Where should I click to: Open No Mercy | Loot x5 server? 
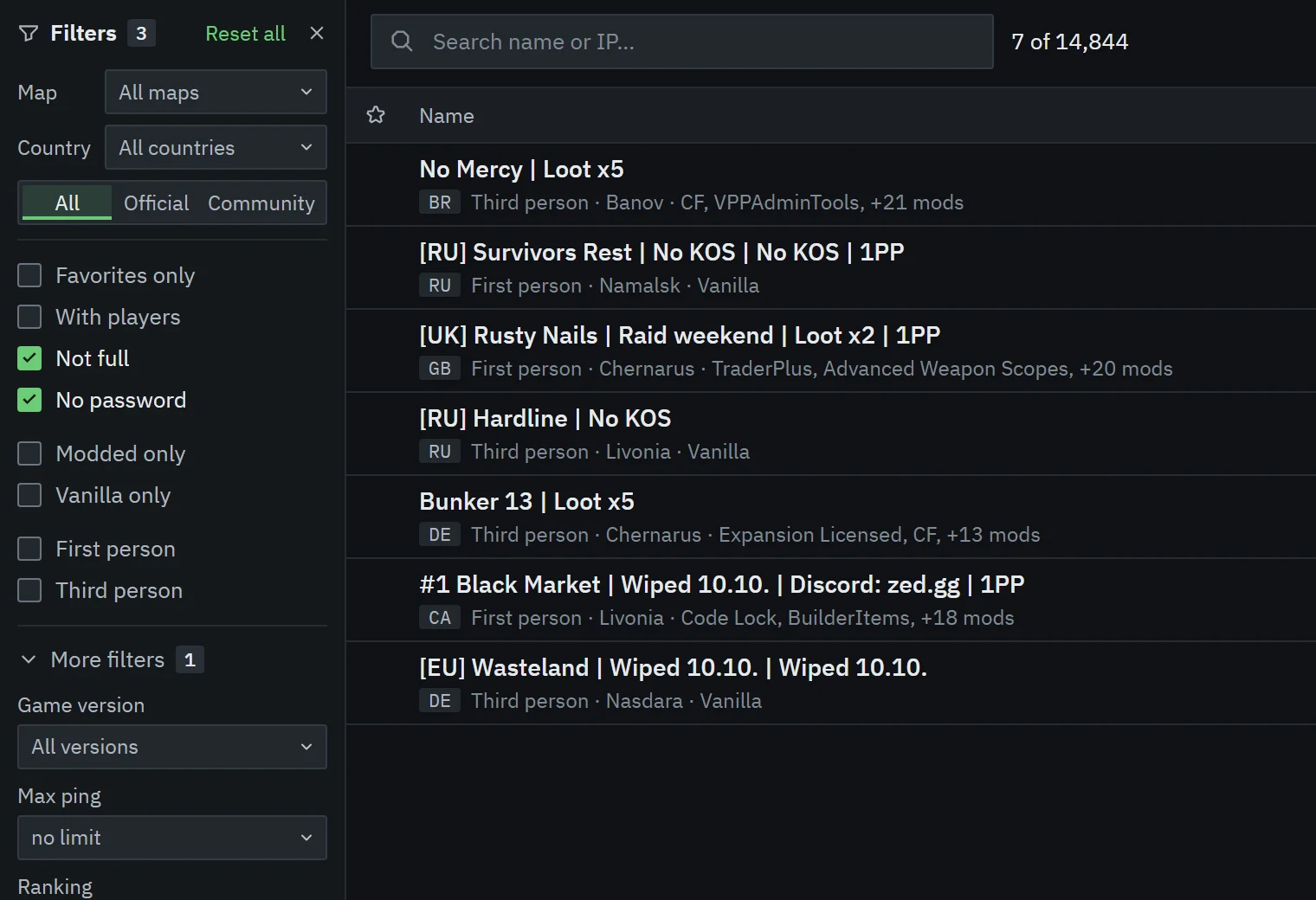[831, 185]
